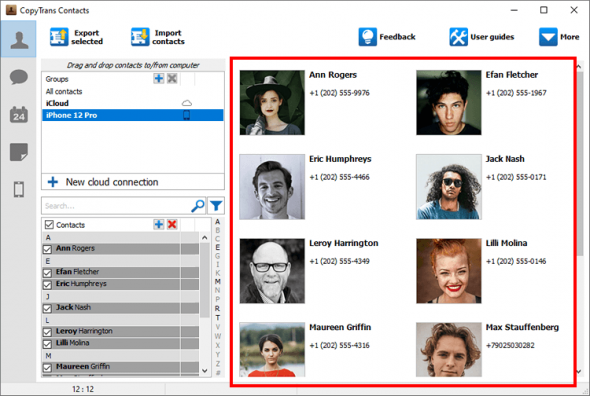Screen dimensions: 590x396
Task: Jump to letter M in index
Action: pyautogui.click(x=217, y=282)
